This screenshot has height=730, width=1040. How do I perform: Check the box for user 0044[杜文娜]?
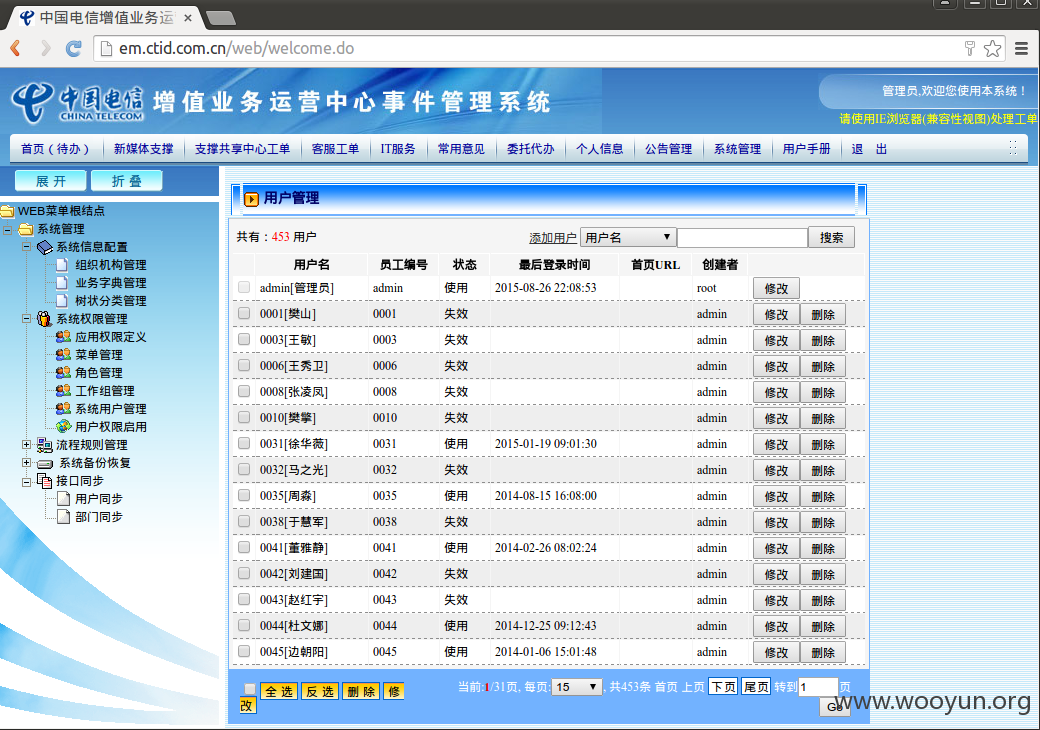click(x=244, y=625)
